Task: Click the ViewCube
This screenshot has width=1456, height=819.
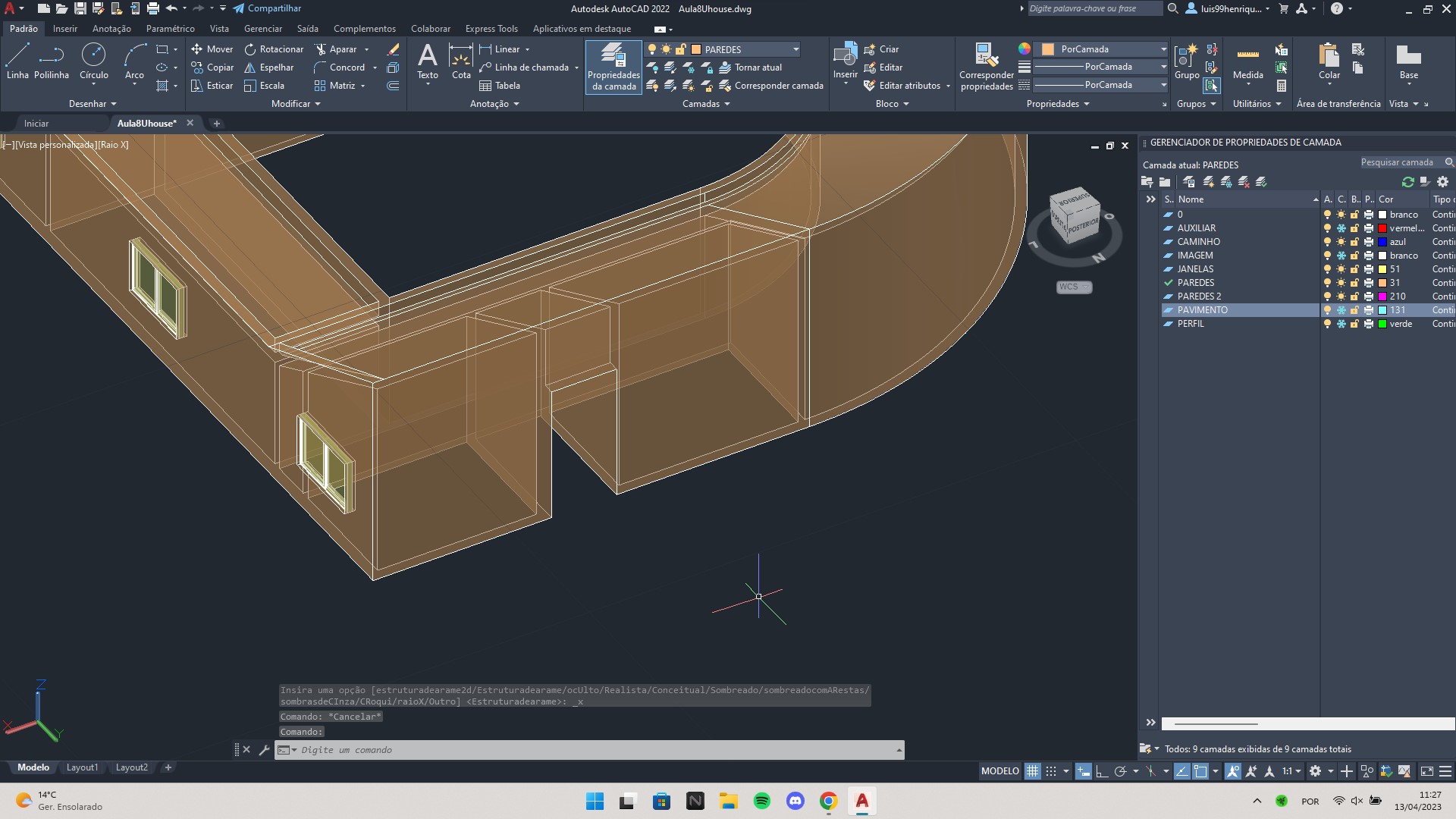Action: 1074,217
